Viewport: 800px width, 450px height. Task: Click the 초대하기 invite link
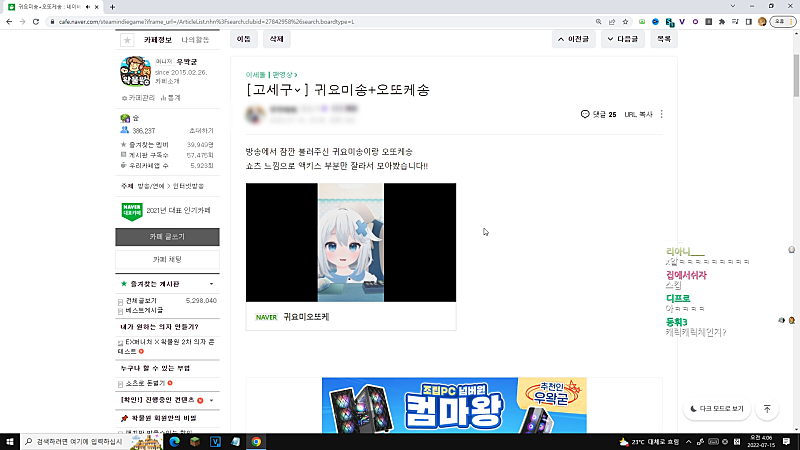[201, 131]
